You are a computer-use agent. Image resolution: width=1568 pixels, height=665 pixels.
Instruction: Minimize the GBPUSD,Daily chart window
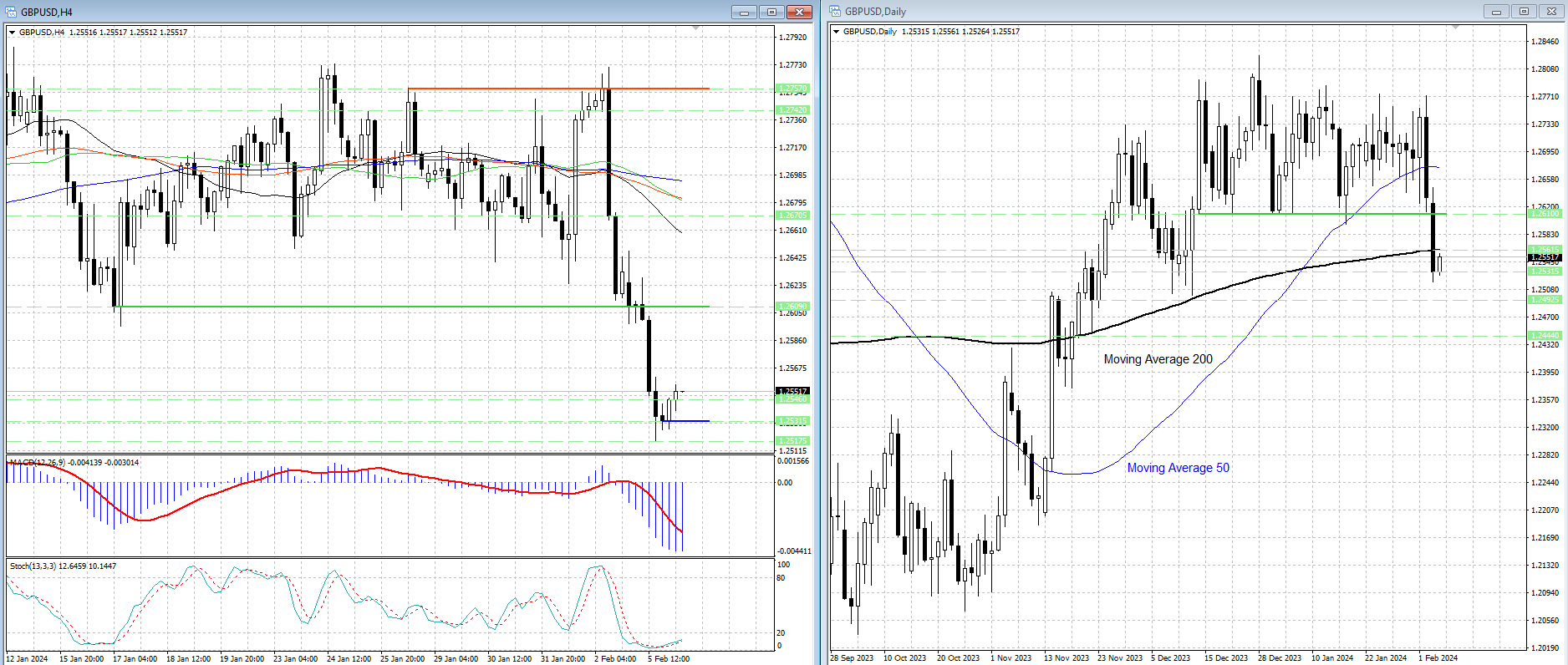click(1496, 12)
